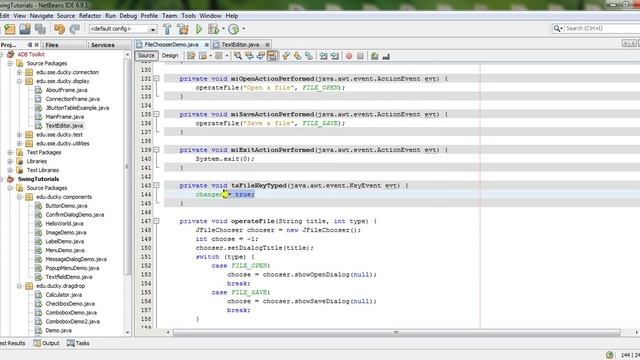The image size is (640, 360).
Task: Collapse the miSaveActionPerformed method fold
Action: (x=156, y=114)
